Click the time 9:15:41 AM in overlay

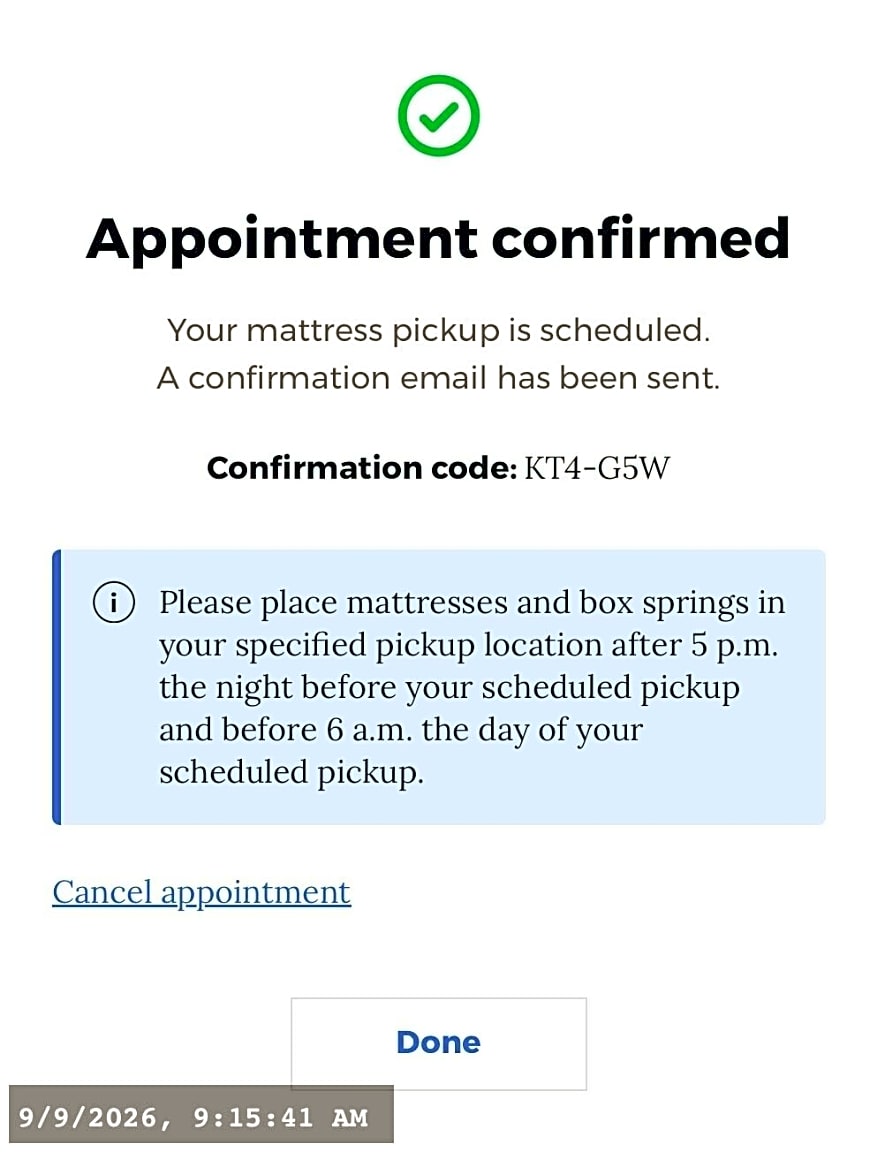click(281, 1117)
